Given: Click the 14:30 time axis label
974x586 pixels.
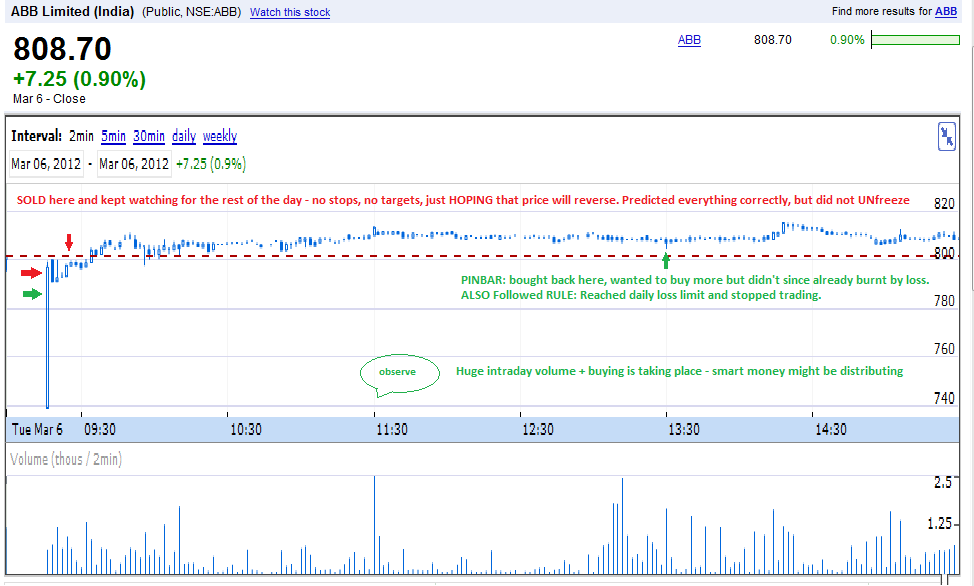Looking at the screenshot, I should click(831, 429).
